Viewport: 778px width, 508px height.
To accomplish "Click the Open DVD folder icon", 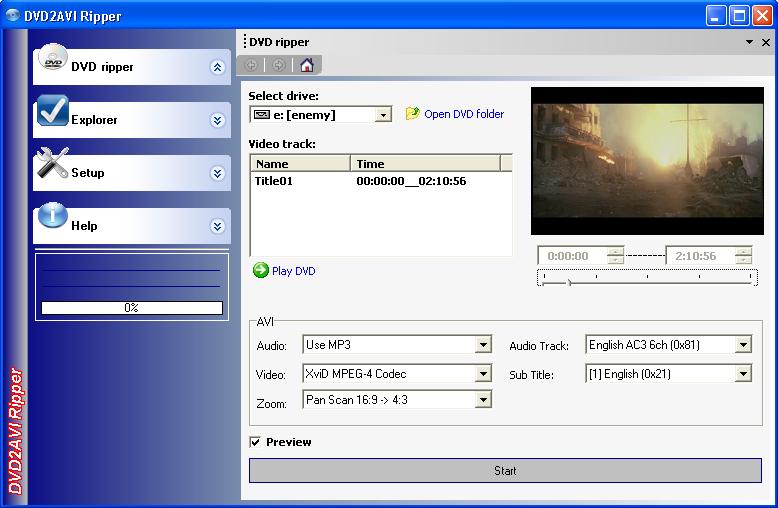I will (412, 114).
